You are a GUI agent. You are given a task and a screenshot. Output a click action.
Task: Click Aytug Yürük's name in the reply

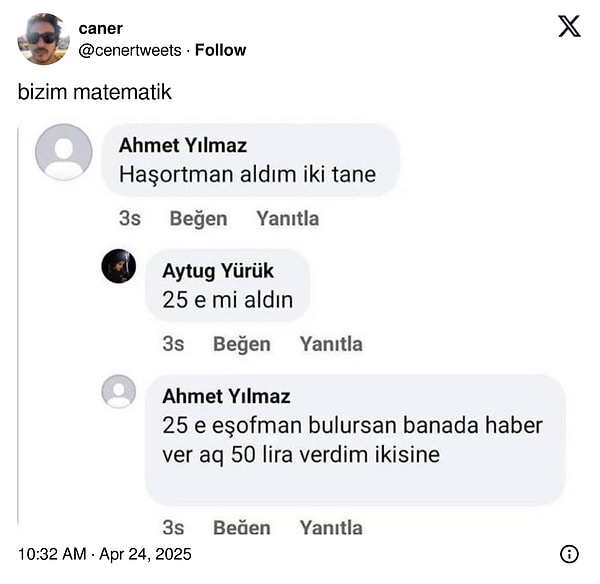218,271
